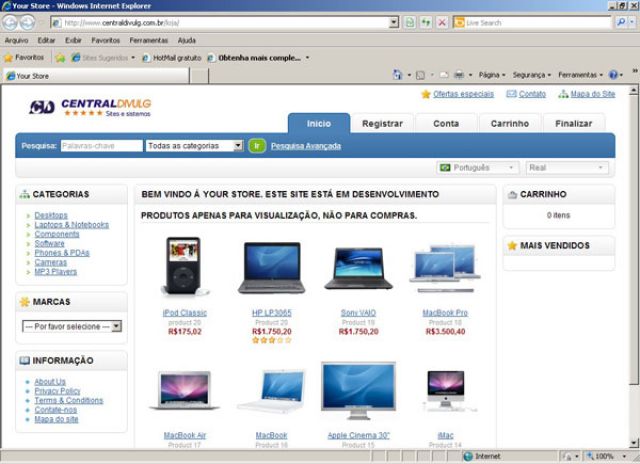Open the Ferramentas command bar dropdown
The image size is (640, 464).
click(580, 75)
